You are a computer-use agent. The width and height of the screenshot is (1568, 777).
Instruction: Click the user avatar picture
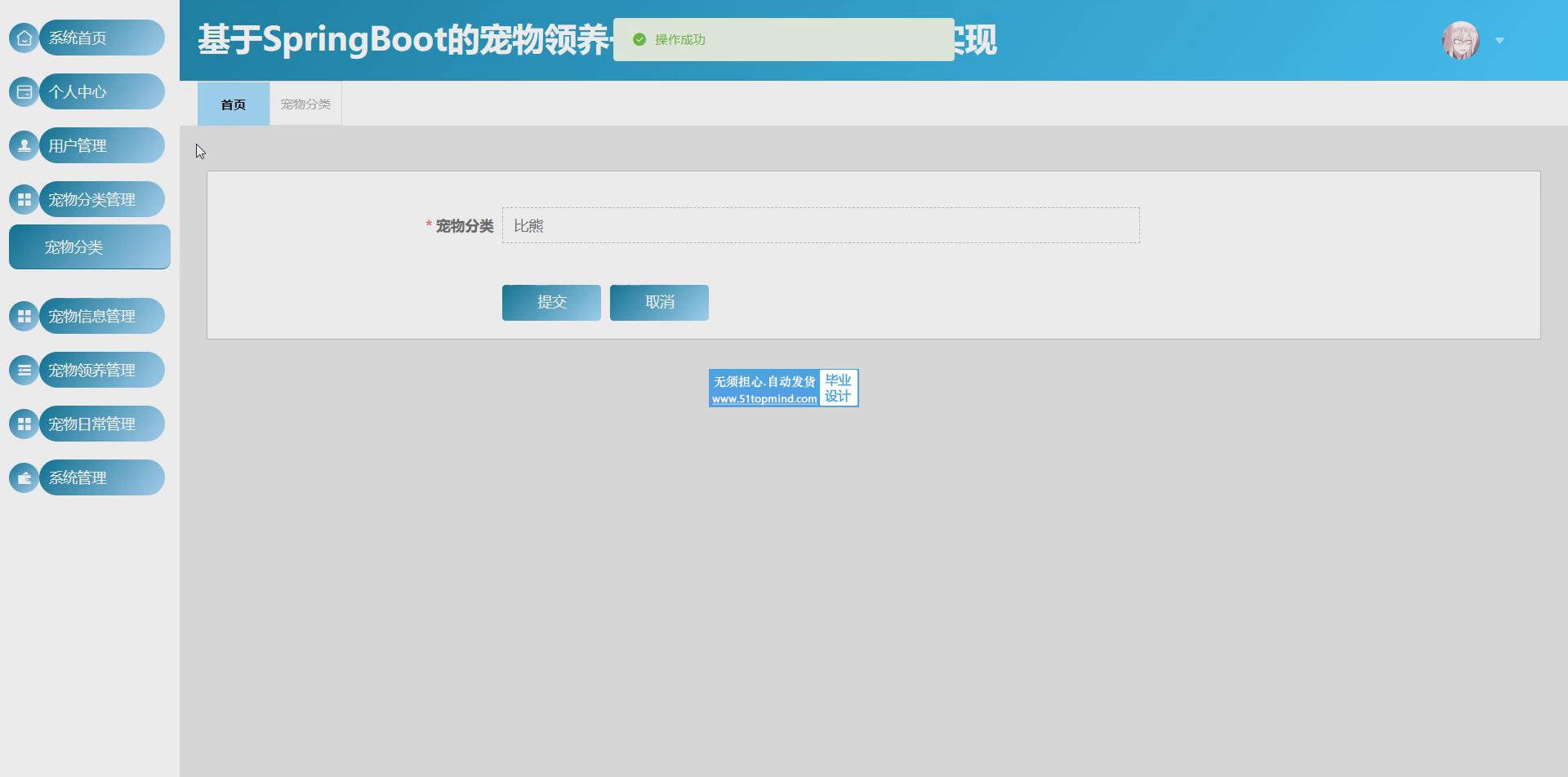(x=1460, y=41)
